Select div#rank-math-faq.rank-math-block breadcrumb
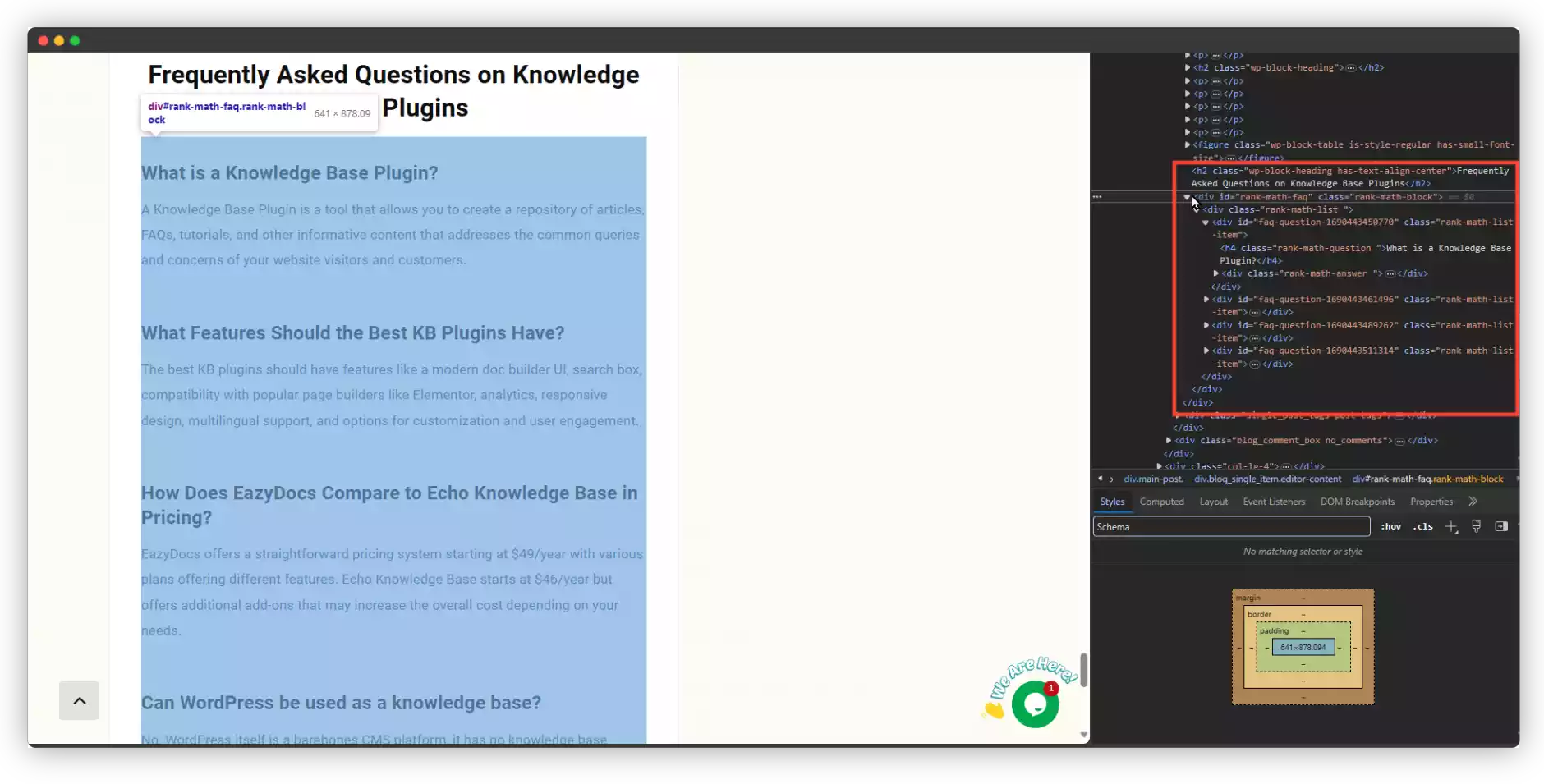Image resolution: width=1544 pixels, height=784 pixels. 1427,479
